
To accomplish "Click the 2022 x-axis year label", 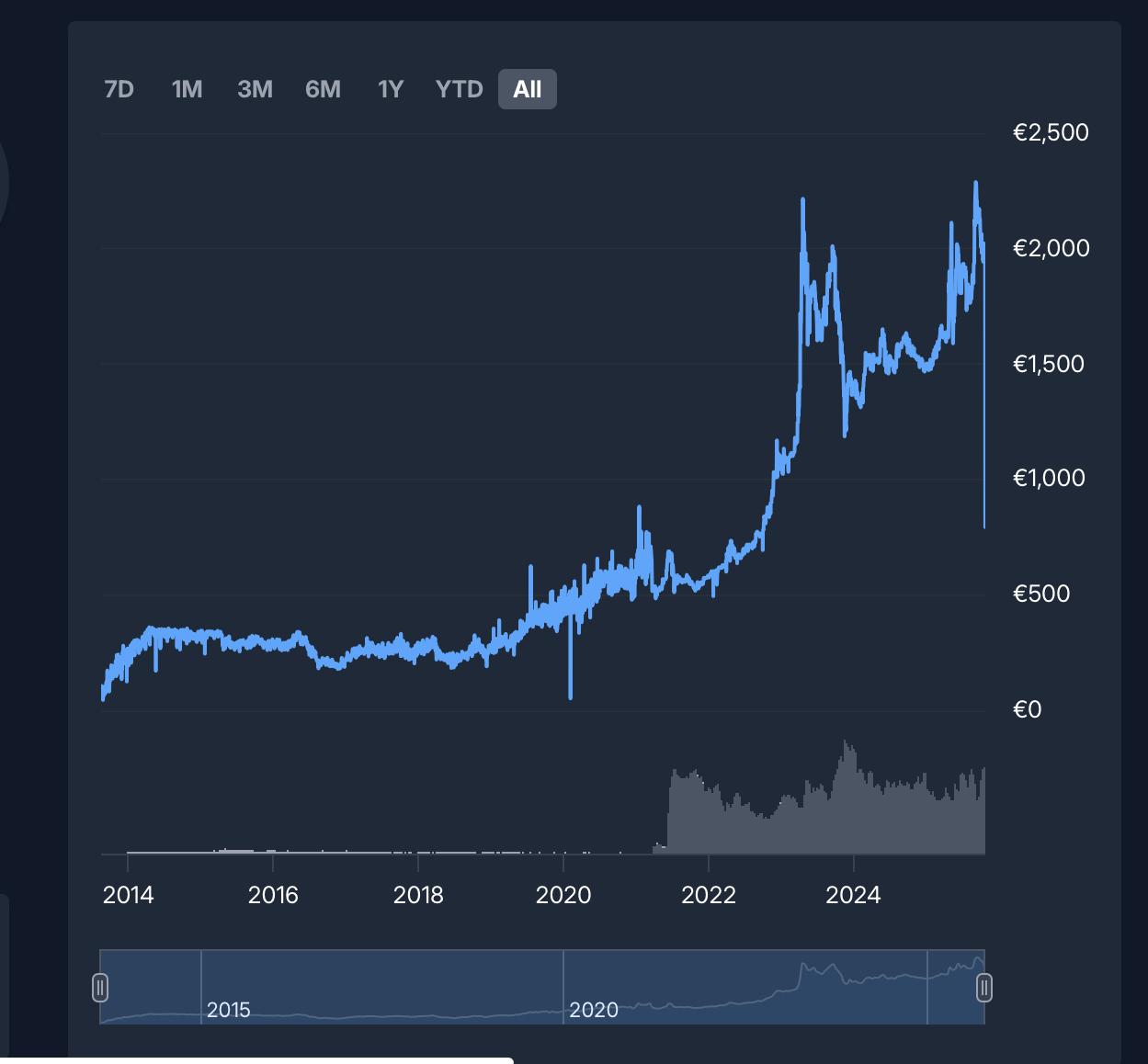I will (709, 895).
